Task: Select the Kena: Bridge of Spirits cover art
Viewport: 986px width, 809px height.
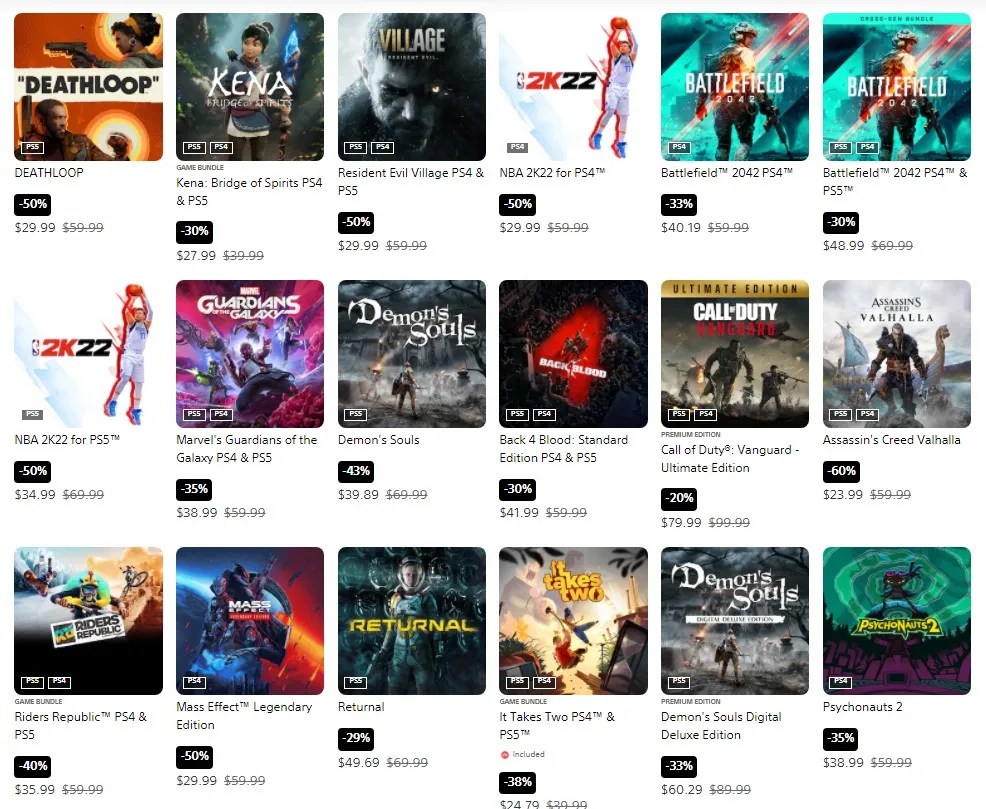Action: 250,87
